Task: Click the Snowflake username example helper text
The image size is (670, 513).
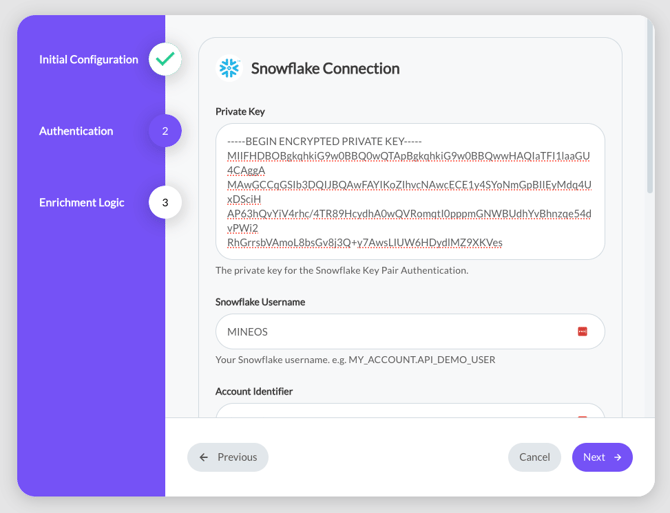Action: 355,360
